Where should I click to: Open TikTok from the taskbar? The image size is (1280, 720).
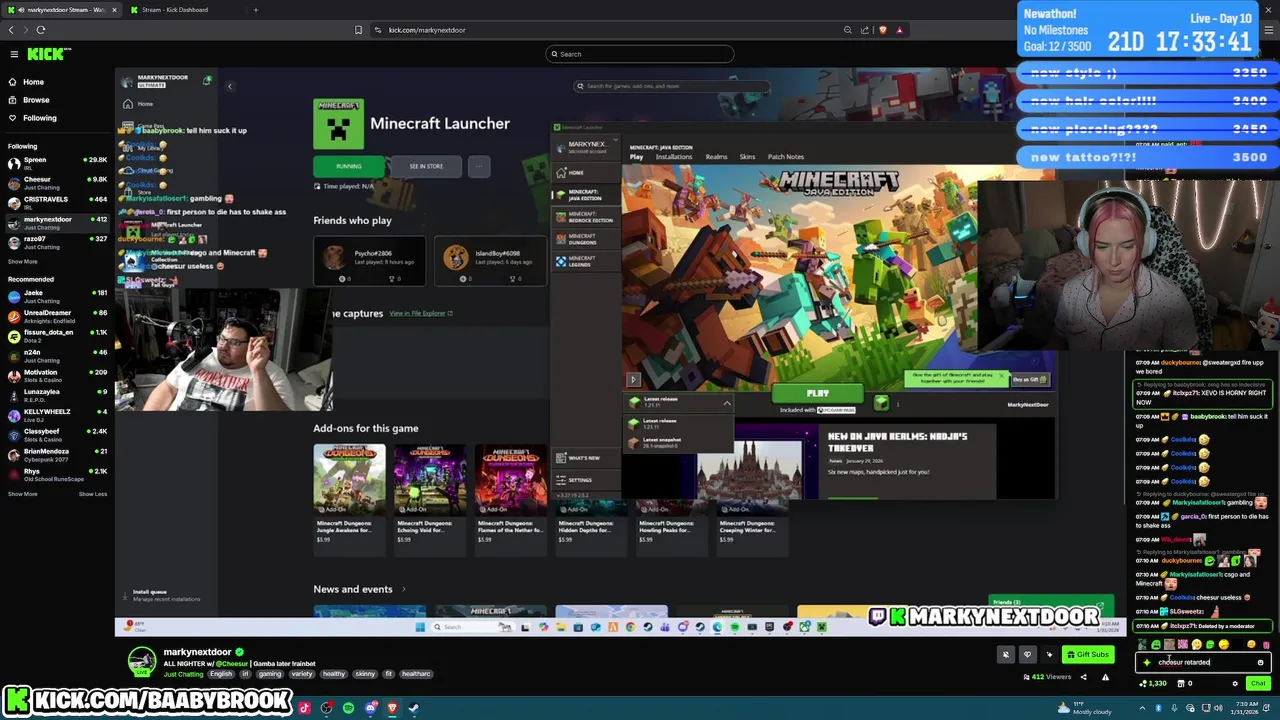305,708
